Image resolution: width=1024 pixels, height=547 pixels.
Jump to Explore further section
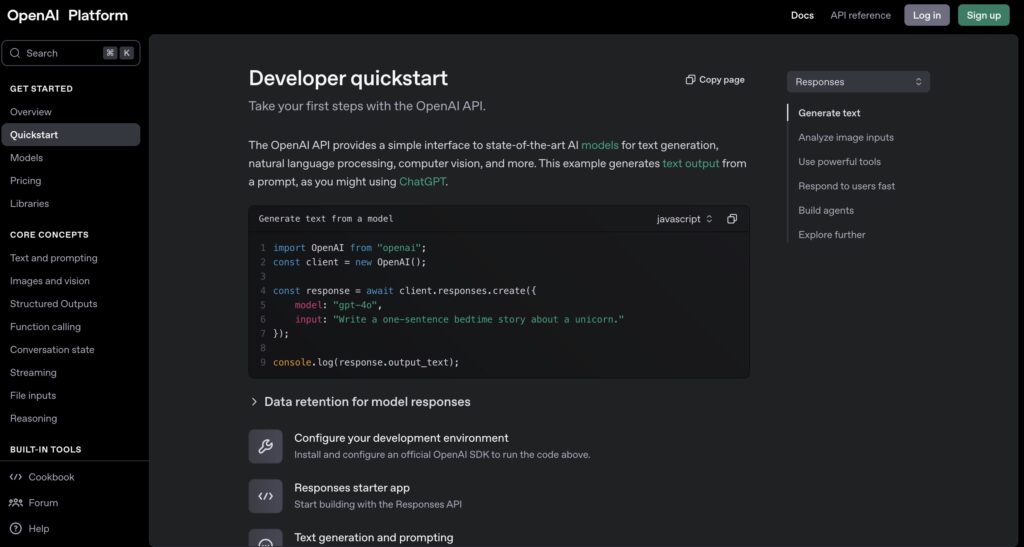[x=831, y=235]
